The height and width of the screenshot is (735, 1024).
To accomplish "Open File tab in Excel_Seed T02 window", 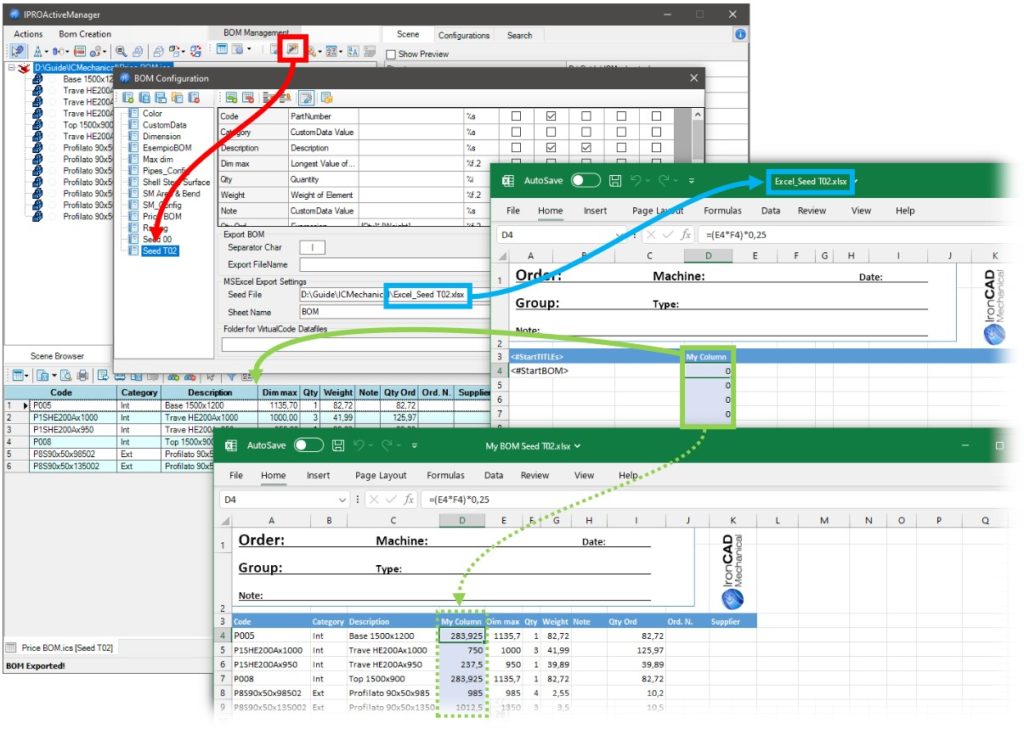I will tap(513, 210).
